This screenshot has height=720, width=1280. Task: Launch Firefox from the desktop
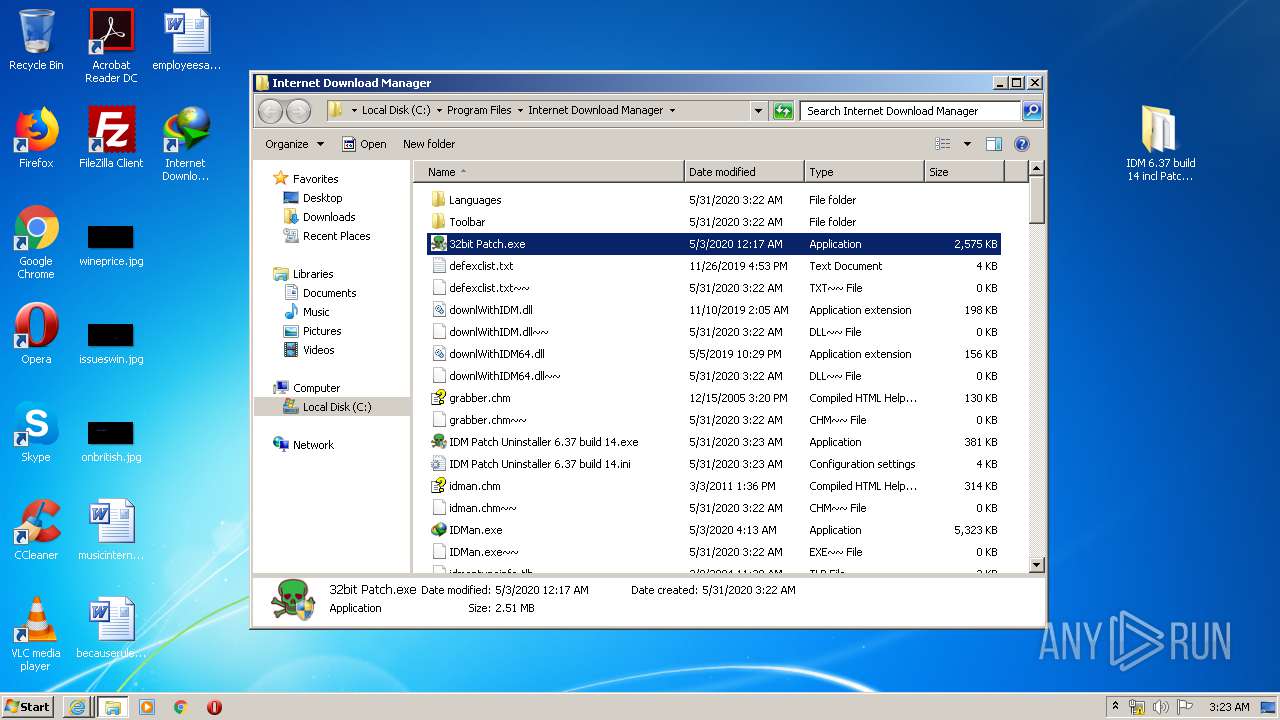(x=36, y=138)
